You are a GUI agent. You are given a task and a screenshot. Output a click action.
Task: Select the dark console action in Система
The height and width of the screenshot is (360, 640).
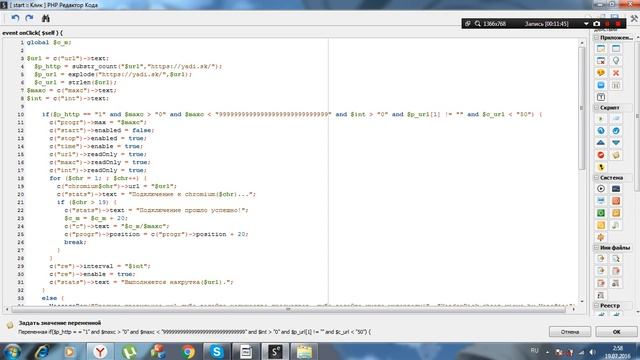pyautogui.click(x=616, y=189)
